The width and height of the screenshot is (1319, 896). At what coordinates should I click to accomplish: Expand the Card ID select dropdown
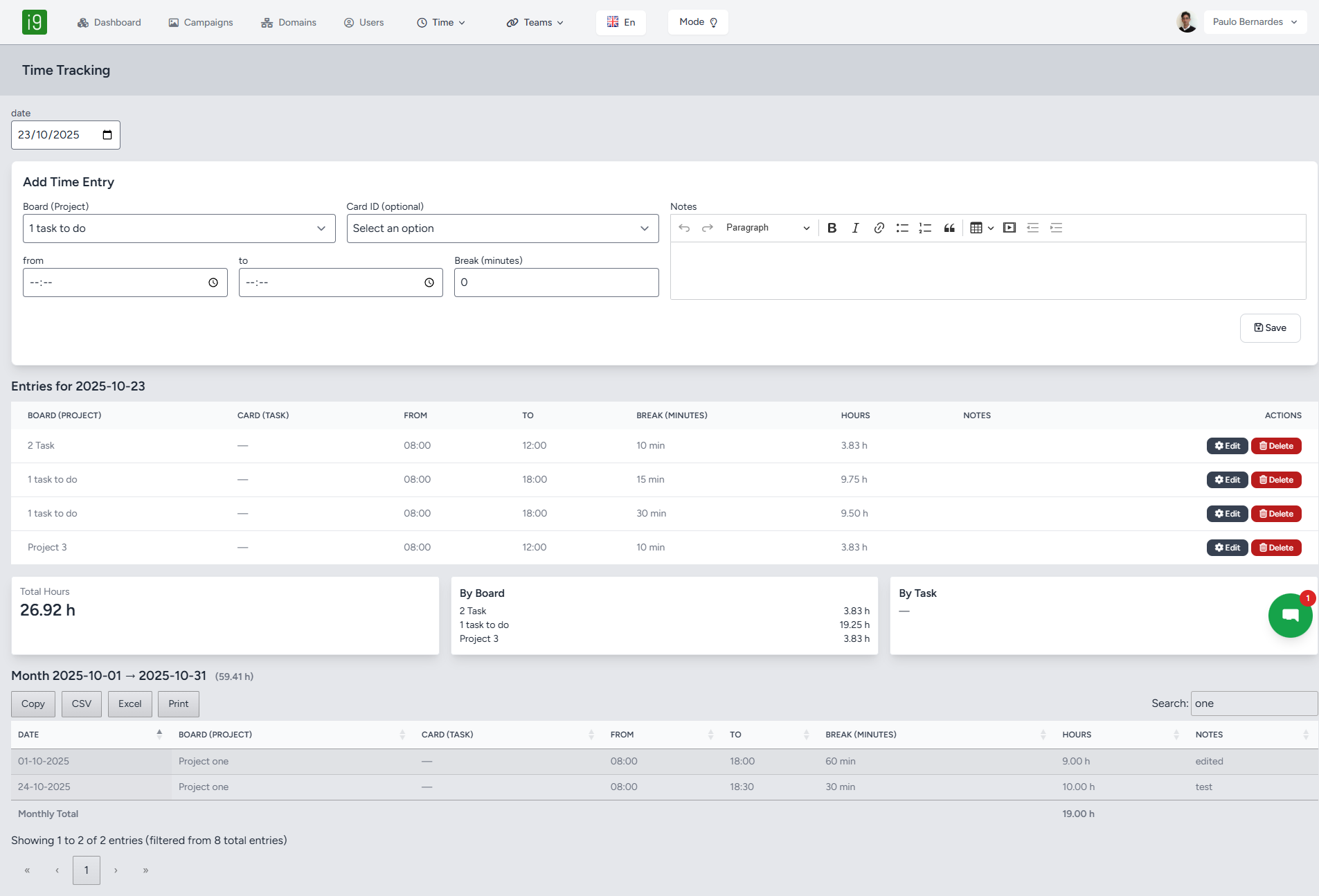502,229
